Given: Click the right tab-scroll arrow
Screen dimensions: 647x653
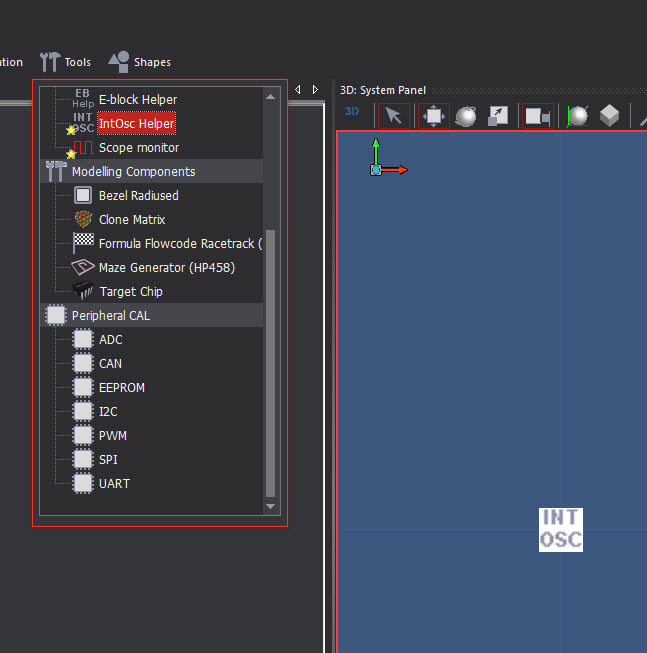Looking at the screenshot, I should click(x=315, y=90).
